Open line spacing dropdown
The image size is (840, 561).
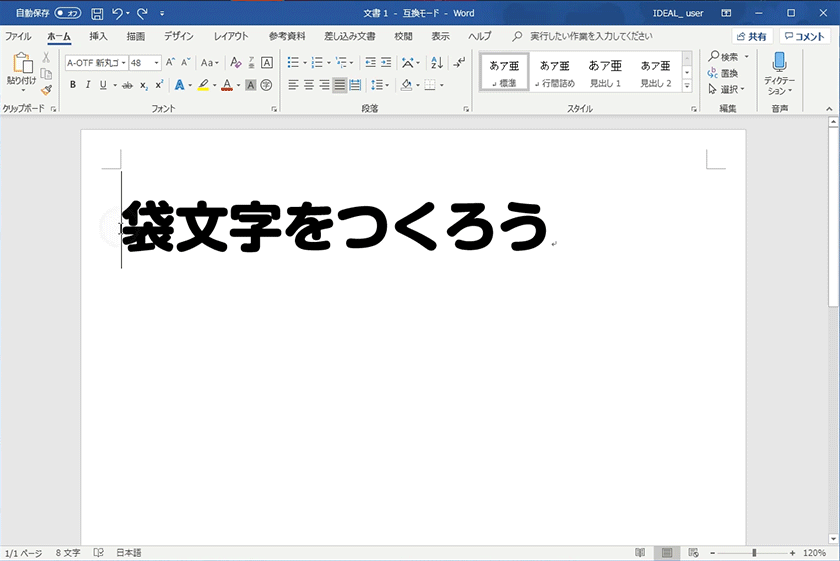click(x=380, y=85)
